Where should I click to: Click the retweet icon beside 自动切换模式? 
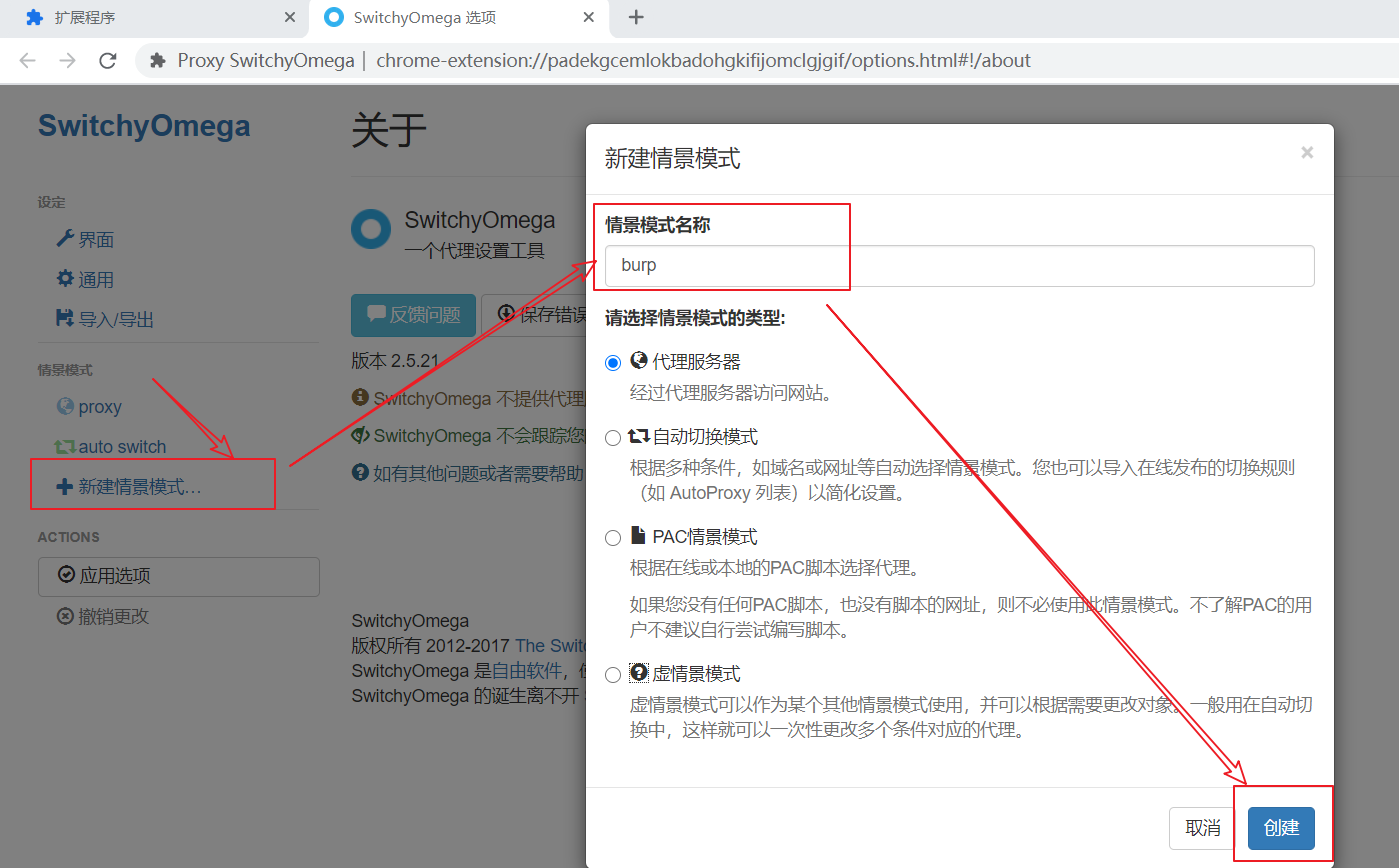coord(639,436)
